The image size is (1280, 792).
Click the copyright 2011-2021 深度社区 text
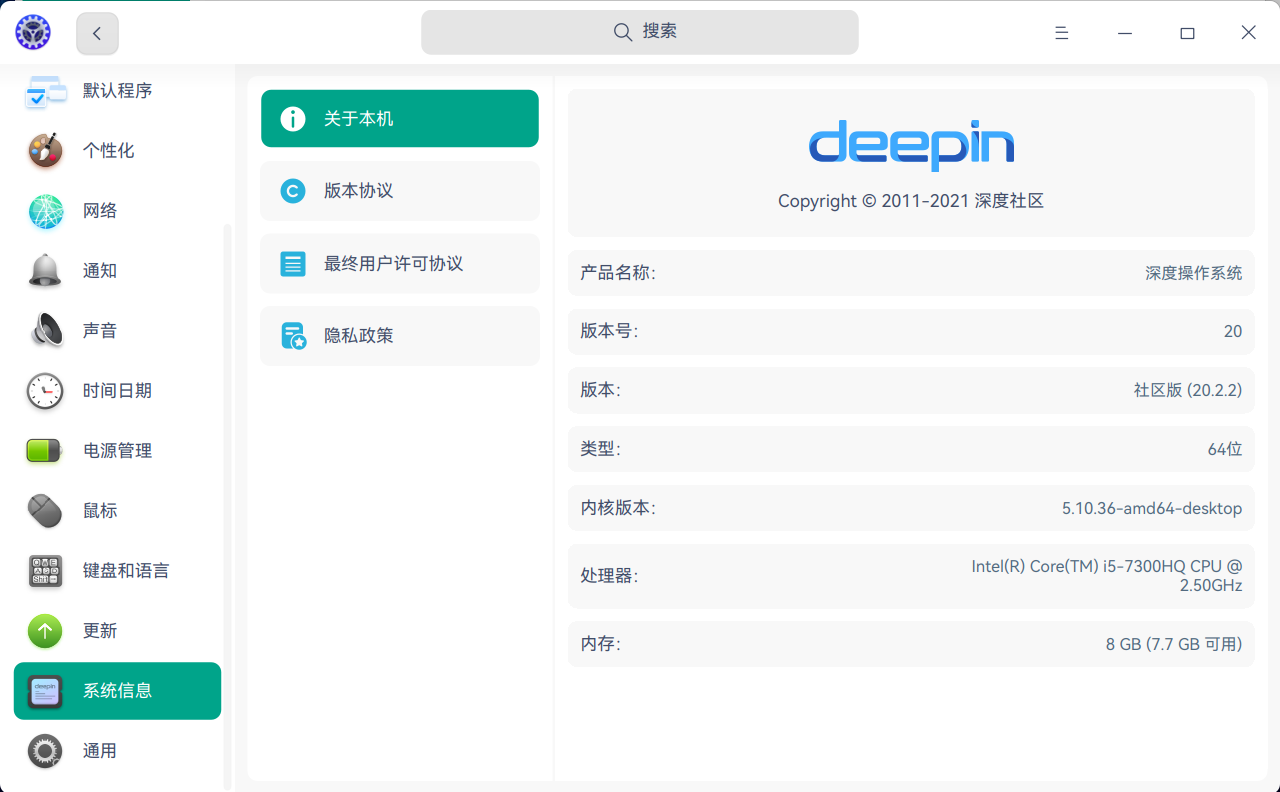(x=911, y=201)
